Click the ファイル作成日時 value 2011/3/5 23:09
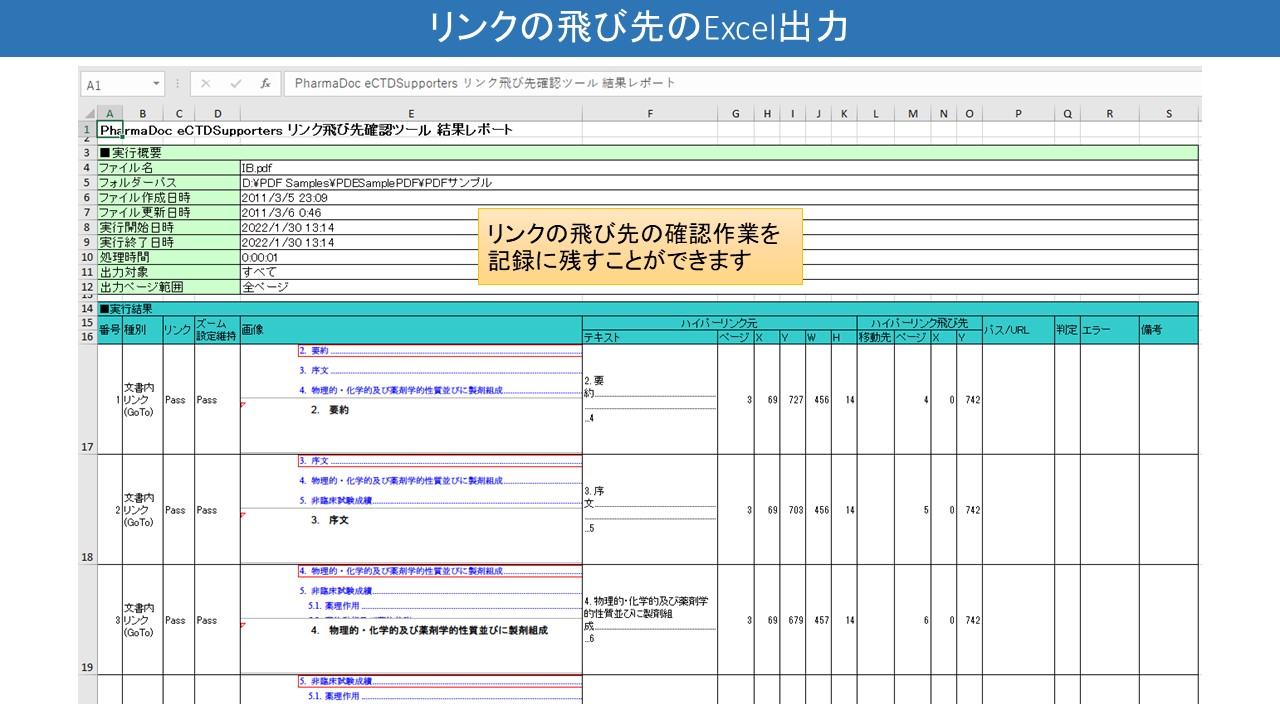The image size is (1280, 720). coord(719,198)
